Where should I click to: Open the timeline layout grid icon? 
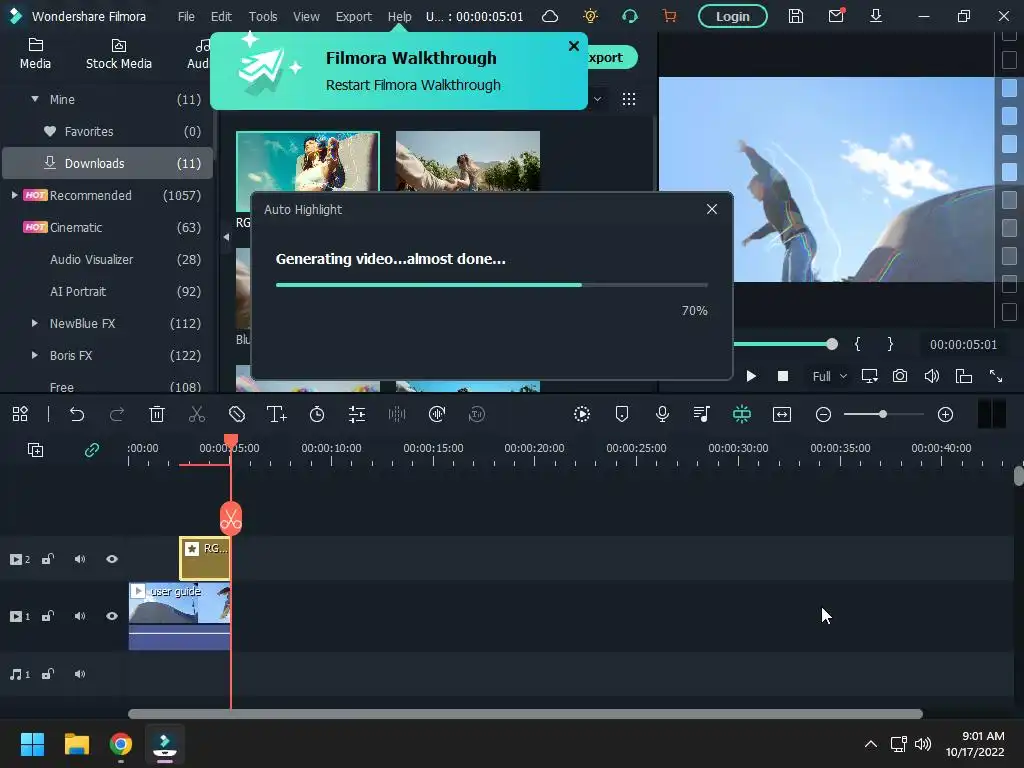tap(20, 414)
